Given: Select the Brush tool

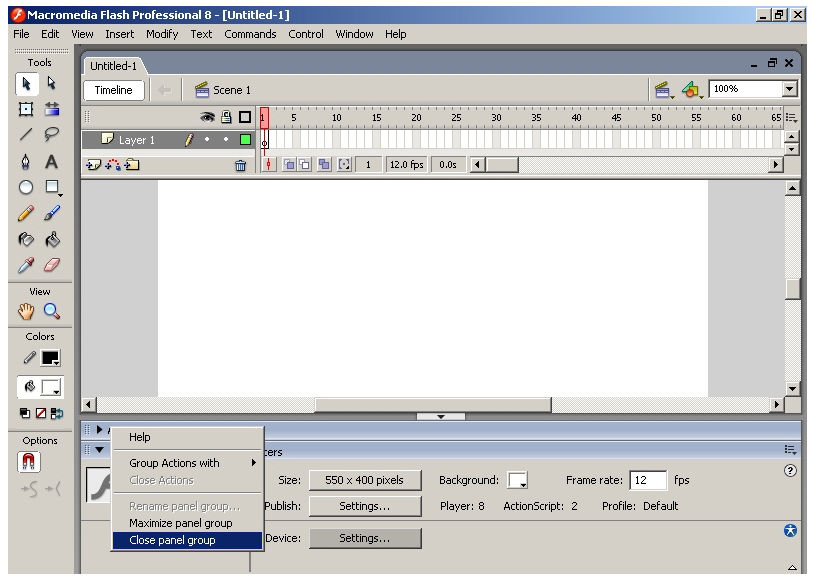Looking at the screenshot, I should [52, 213].
